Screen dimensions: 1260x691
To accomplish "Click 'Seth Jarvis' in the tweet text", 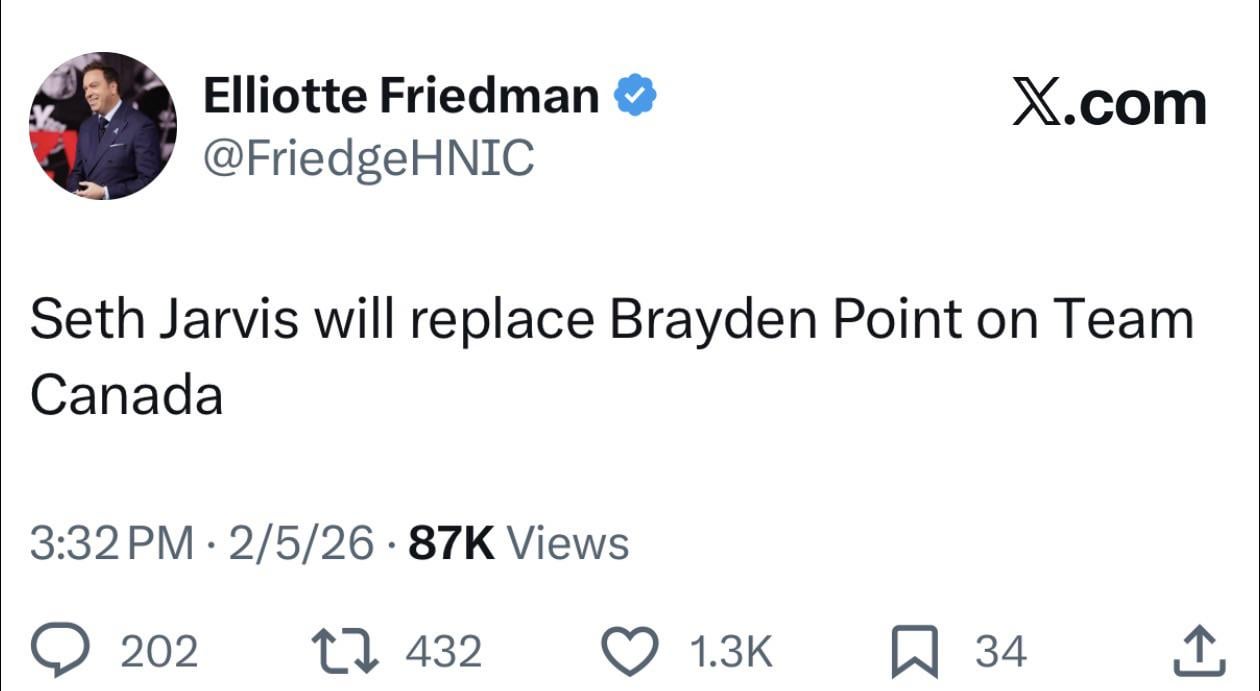I will pos(165,320).
